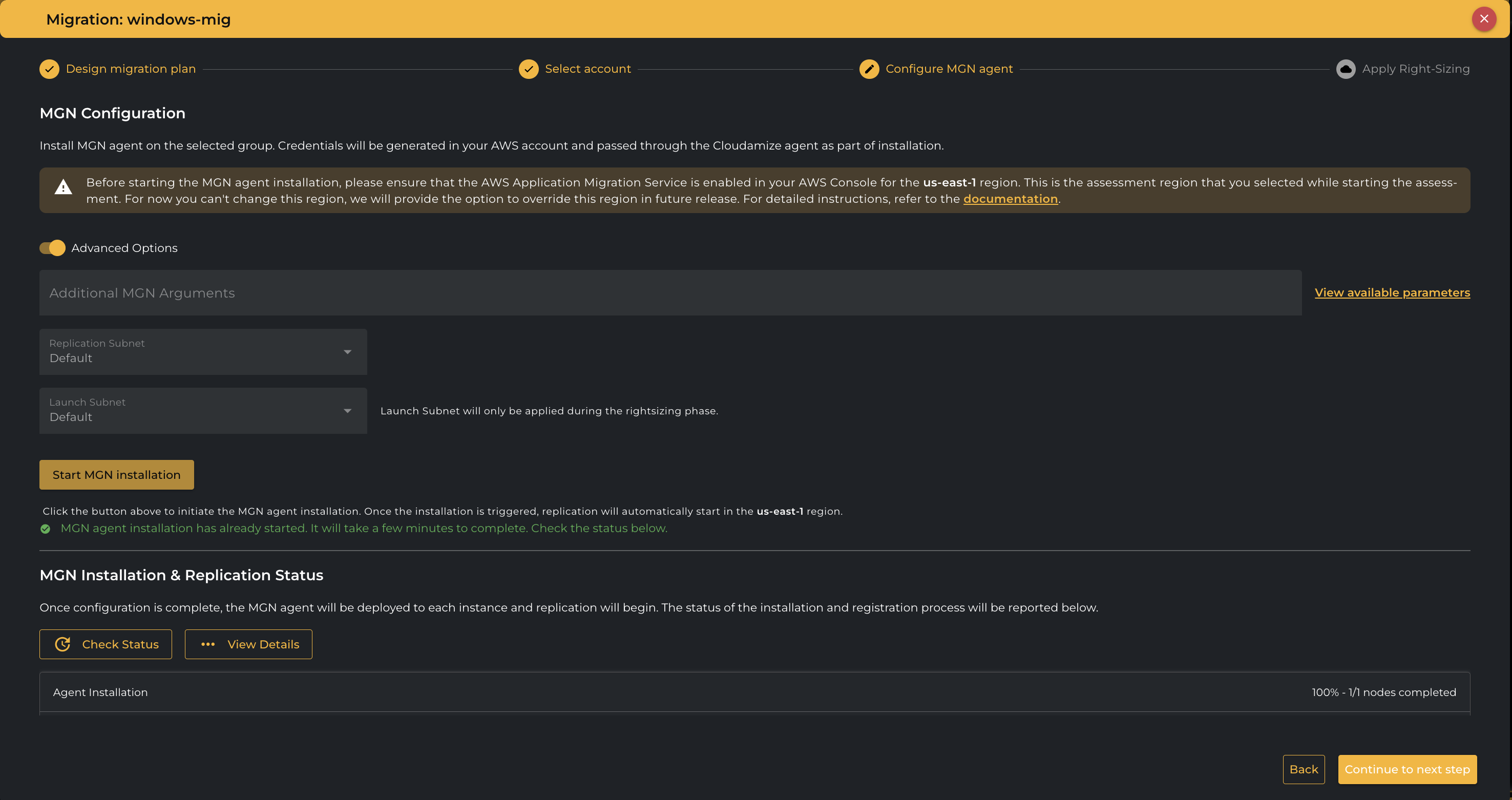Click the Design migration plan checkmark icon
Screen dimensions: 1512x800
click(x=49, y=69)
